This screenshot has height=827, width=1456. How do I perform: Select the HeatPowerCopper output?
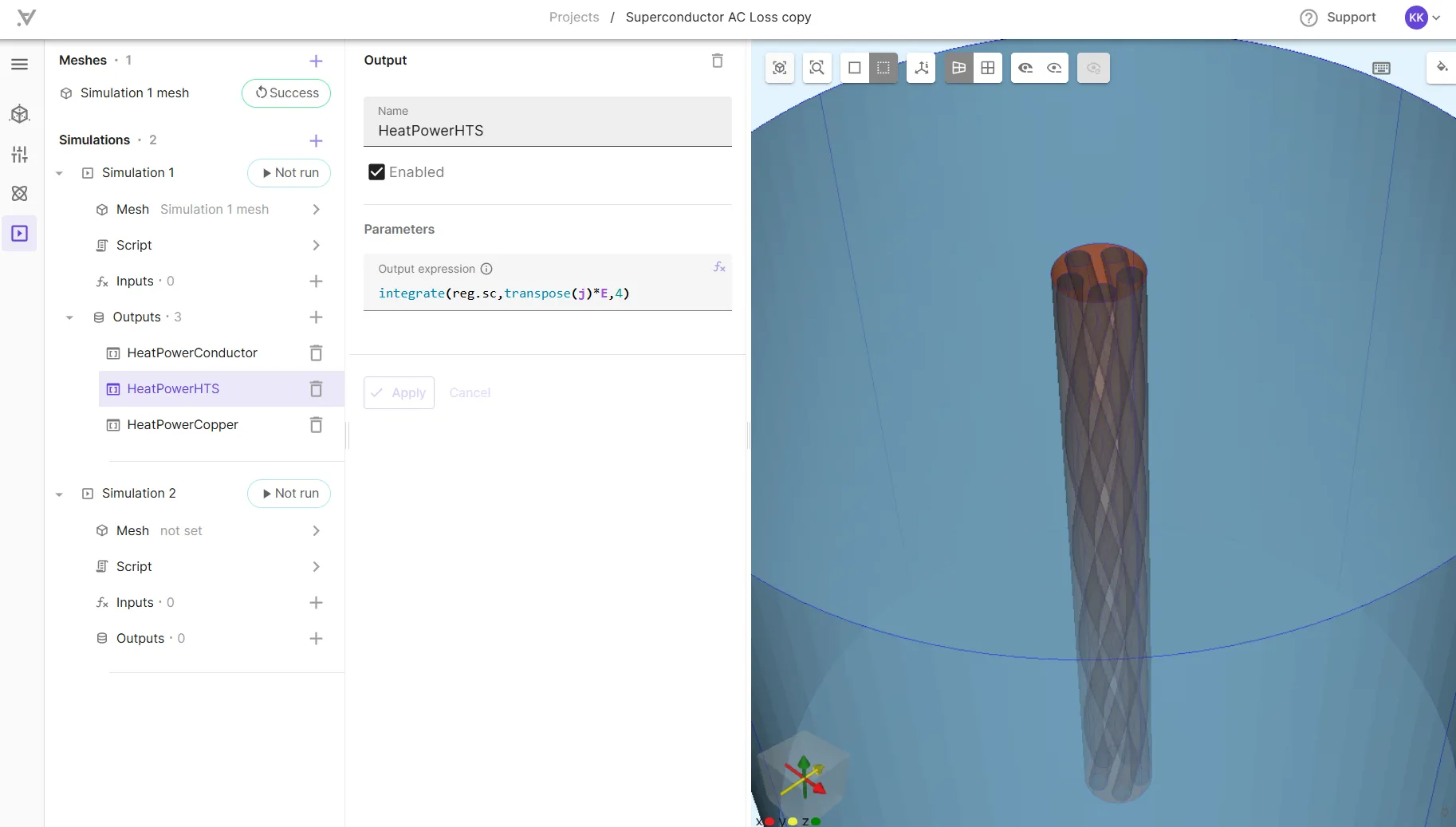coord(183,424)
